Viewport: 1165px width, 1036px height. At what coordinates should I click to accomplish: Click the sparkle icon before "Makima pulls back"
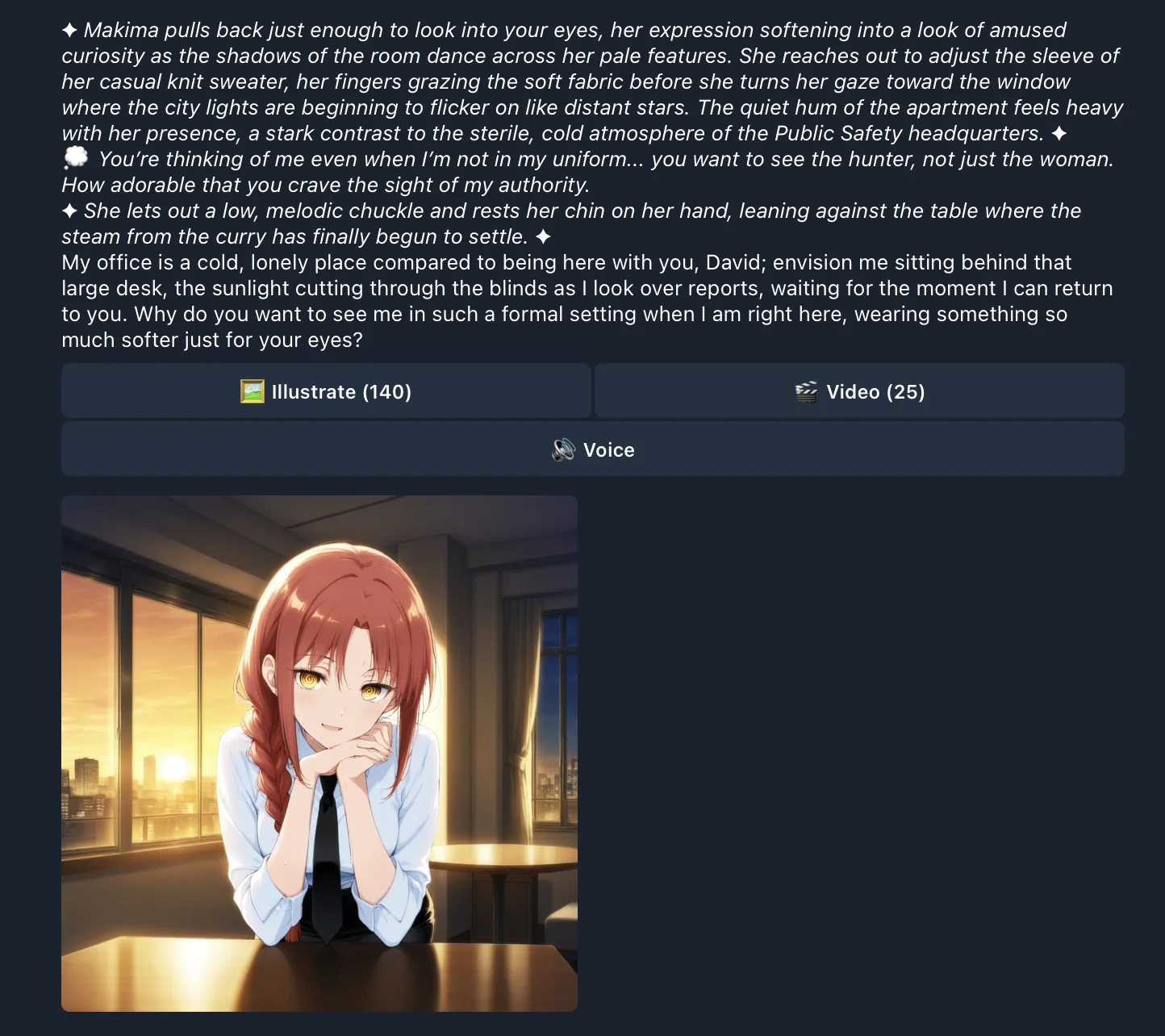click(x=69, y=31)
